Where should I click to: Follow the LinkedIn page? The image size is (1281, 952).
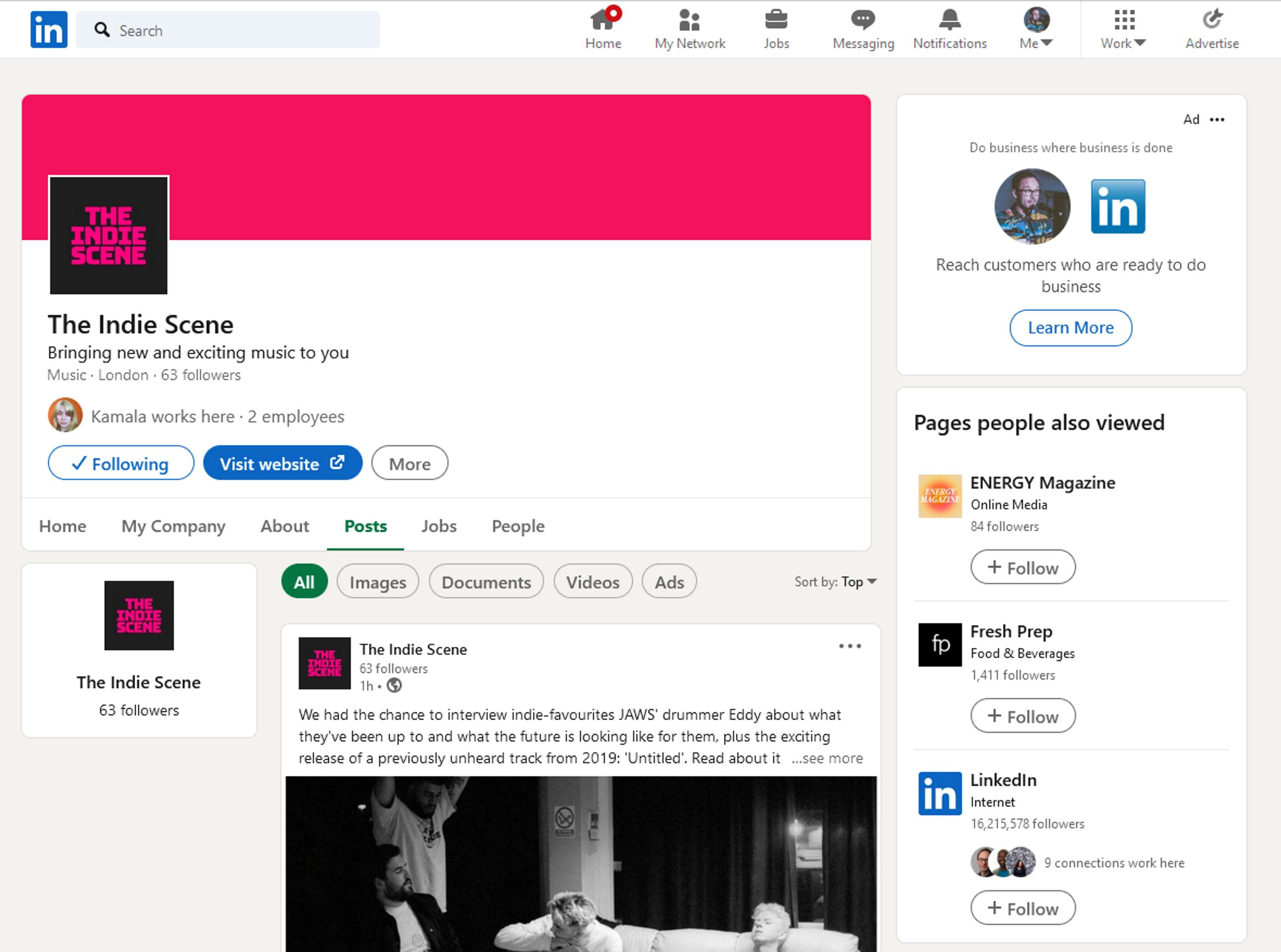tap(1023, 908)
